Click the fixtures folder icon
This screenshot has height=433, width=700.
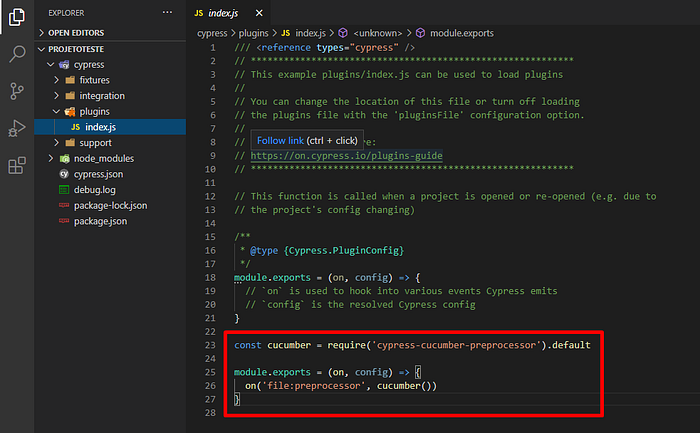pyautogui.click(x=70, y=80)
